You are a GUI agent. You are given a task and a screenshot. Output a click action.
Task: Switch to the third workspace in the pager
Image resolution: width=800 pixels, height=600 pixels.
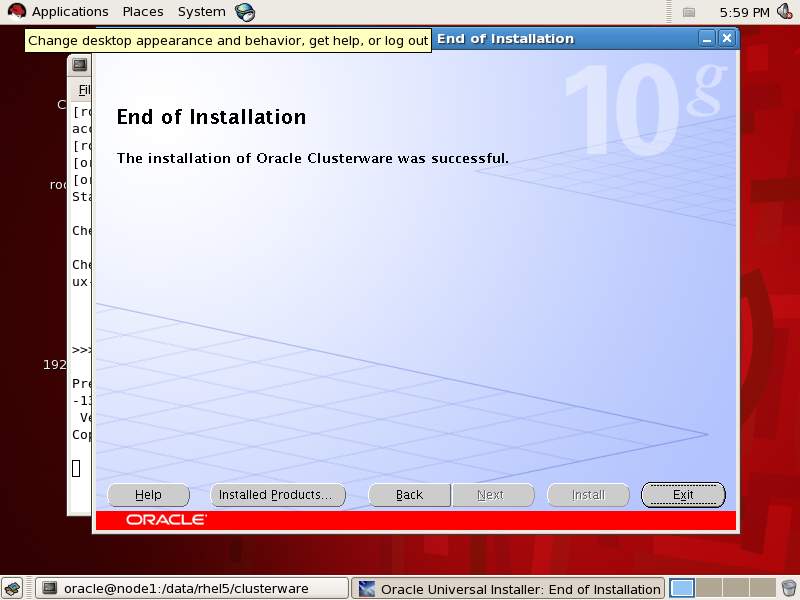pyautogui.click(x=736, y=588)
